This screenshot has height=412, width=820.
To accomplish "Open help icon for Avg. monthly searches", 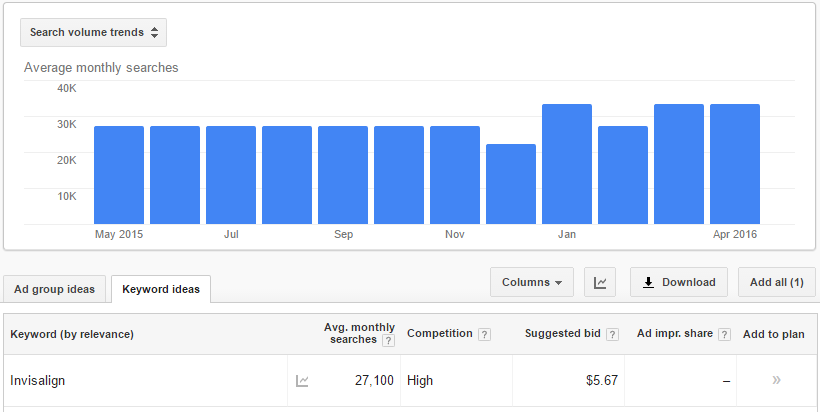I will coord(388,341).
